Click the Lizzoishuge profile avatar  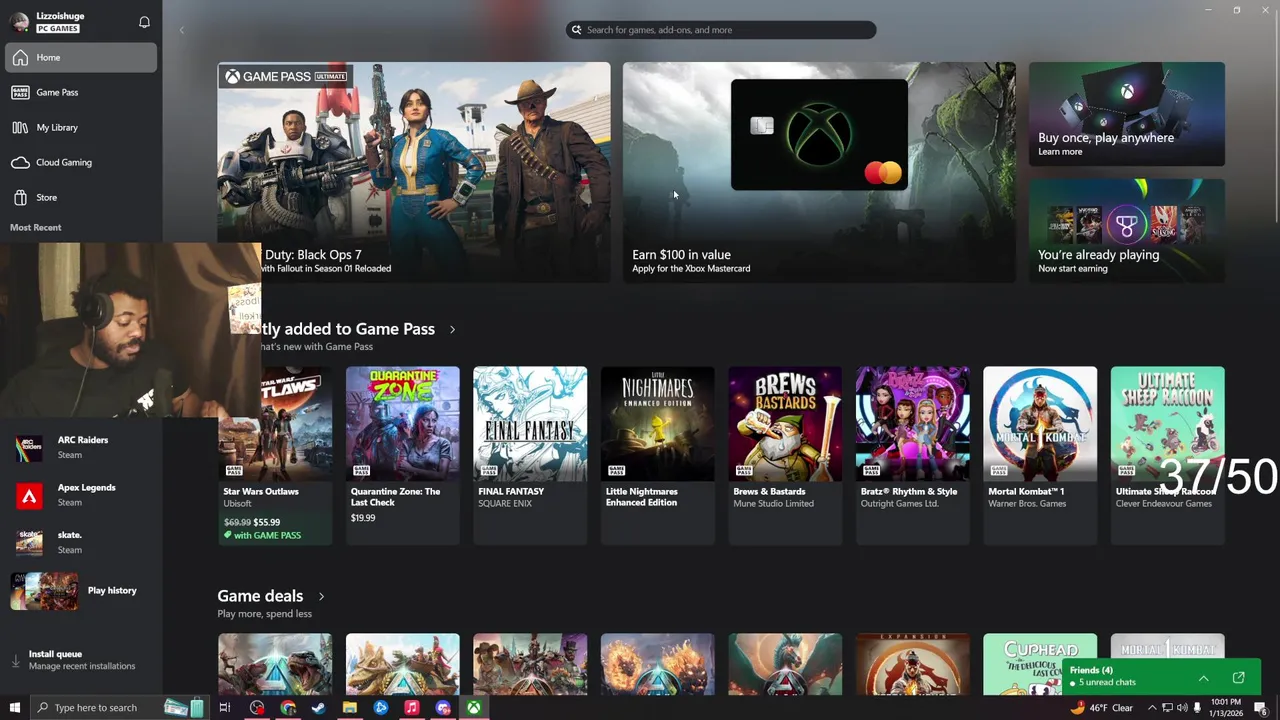[x=19, y=22]
